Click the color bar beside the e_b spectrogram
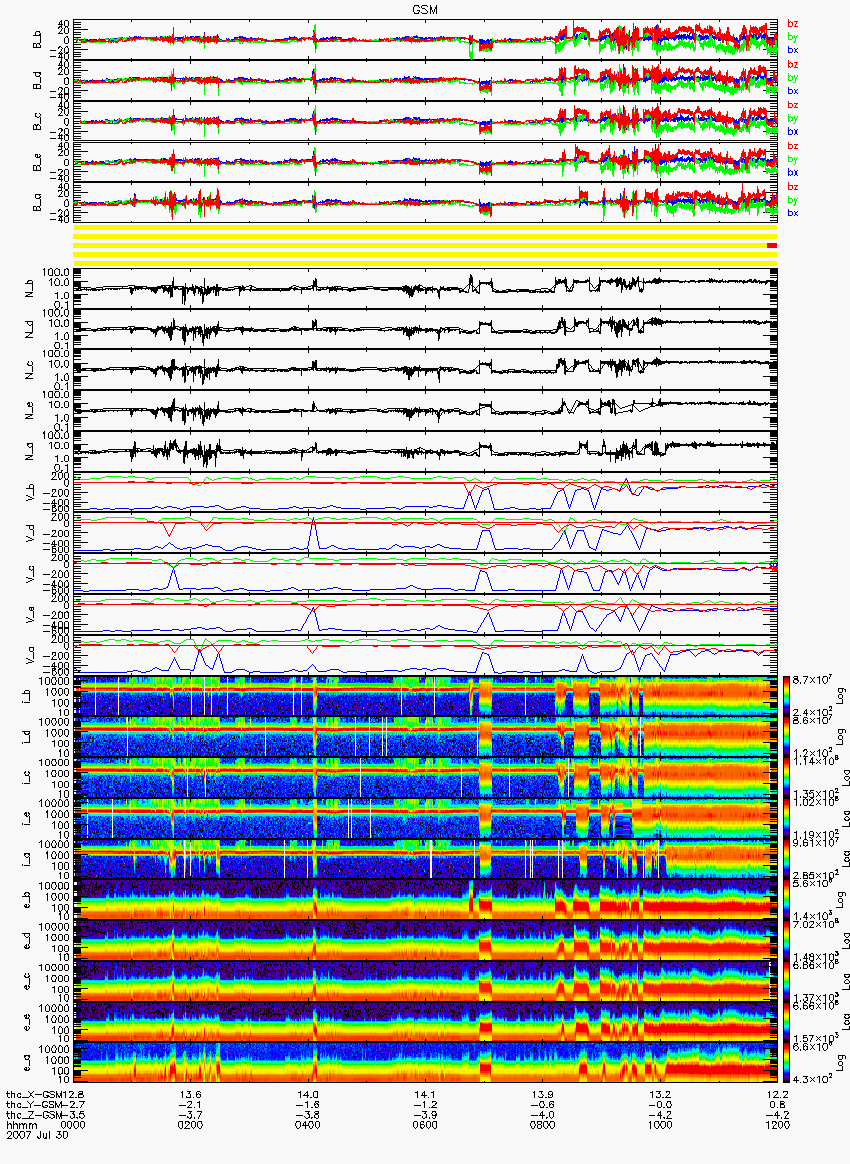Viewport: 850px width, 1164px height. tap(785, 900)
